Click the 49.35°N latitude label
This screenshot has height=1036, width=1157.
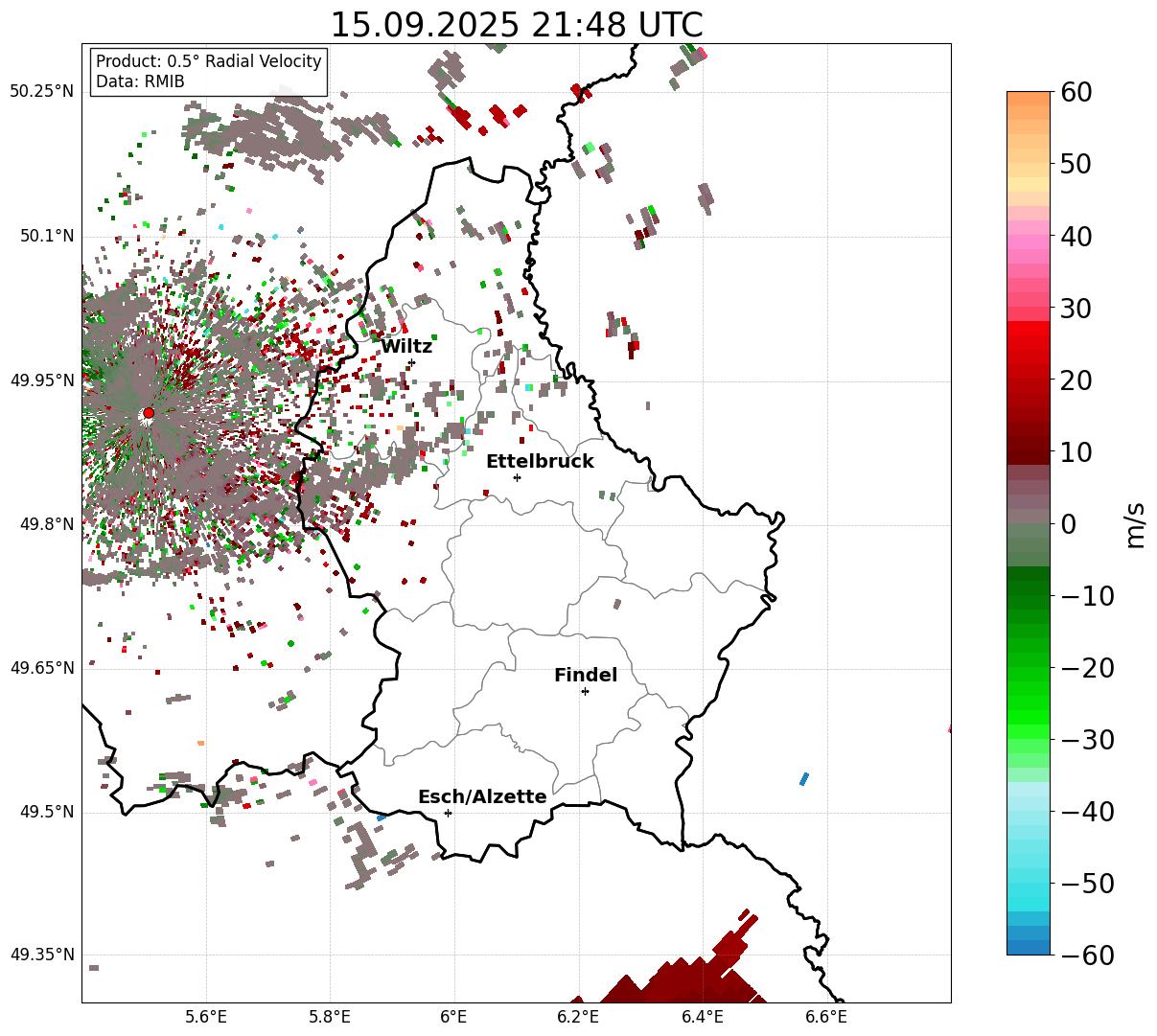click(x=41, y=955)
